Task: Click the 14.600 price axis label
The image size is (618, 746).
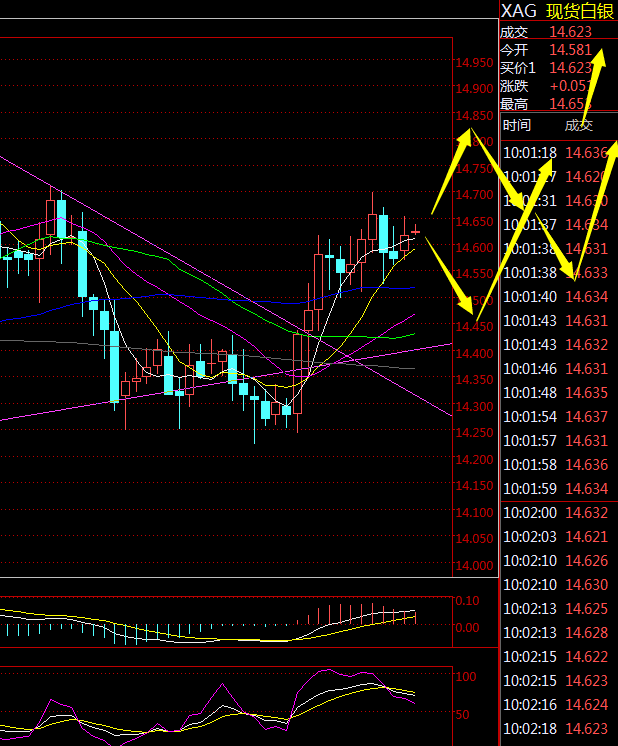Action: pos(474,247)
